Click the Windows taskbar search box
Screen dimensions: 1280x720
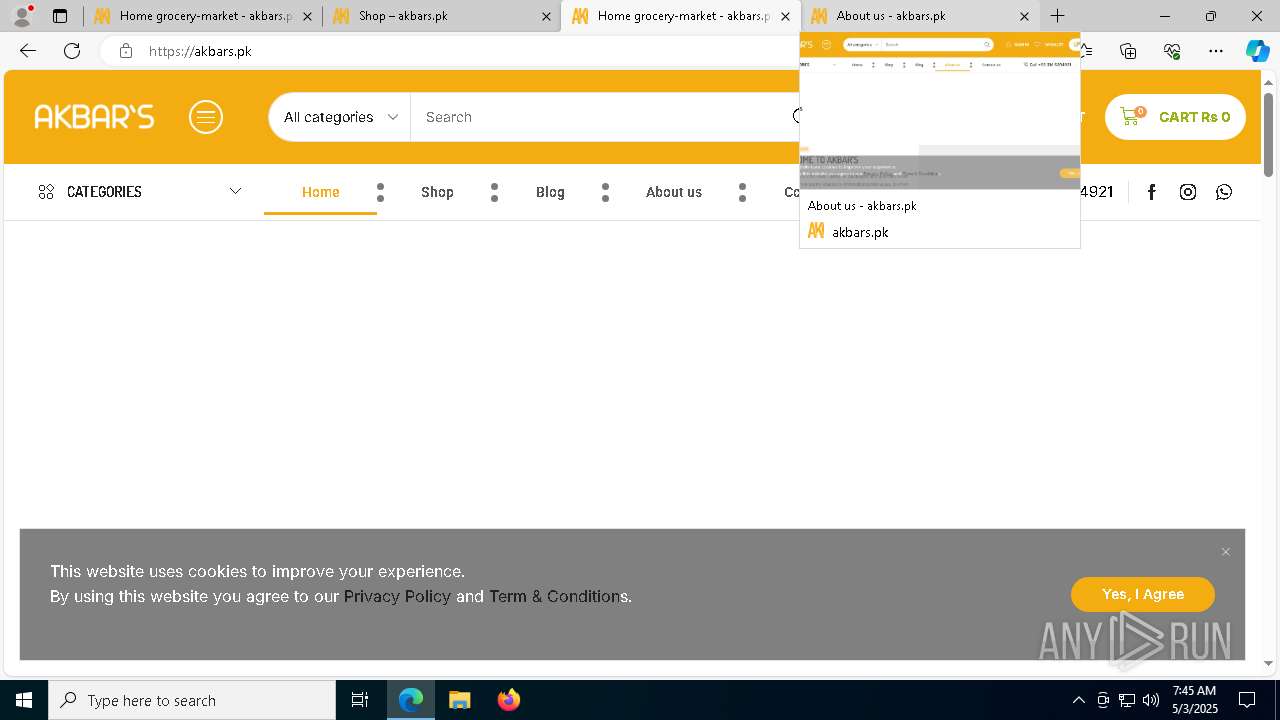coord(192,700)
